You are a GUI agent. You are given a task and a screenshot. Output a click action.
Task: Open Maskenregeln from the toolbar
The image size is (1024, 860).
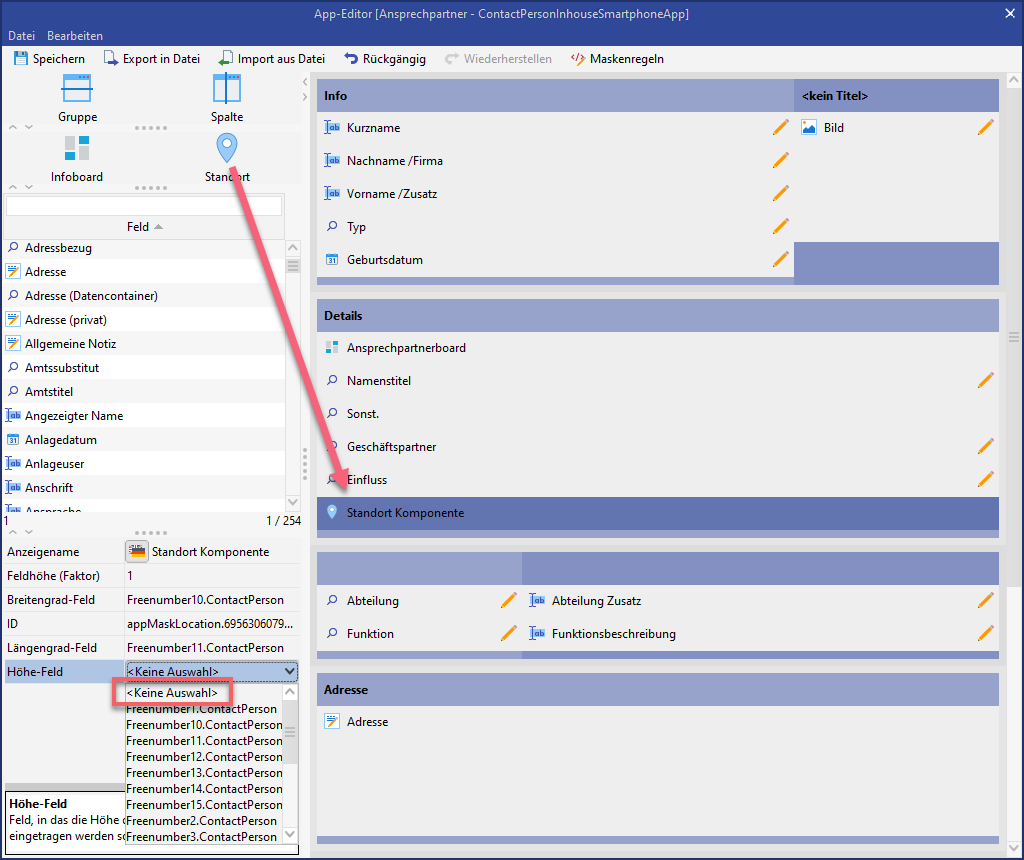click(617, 59)
